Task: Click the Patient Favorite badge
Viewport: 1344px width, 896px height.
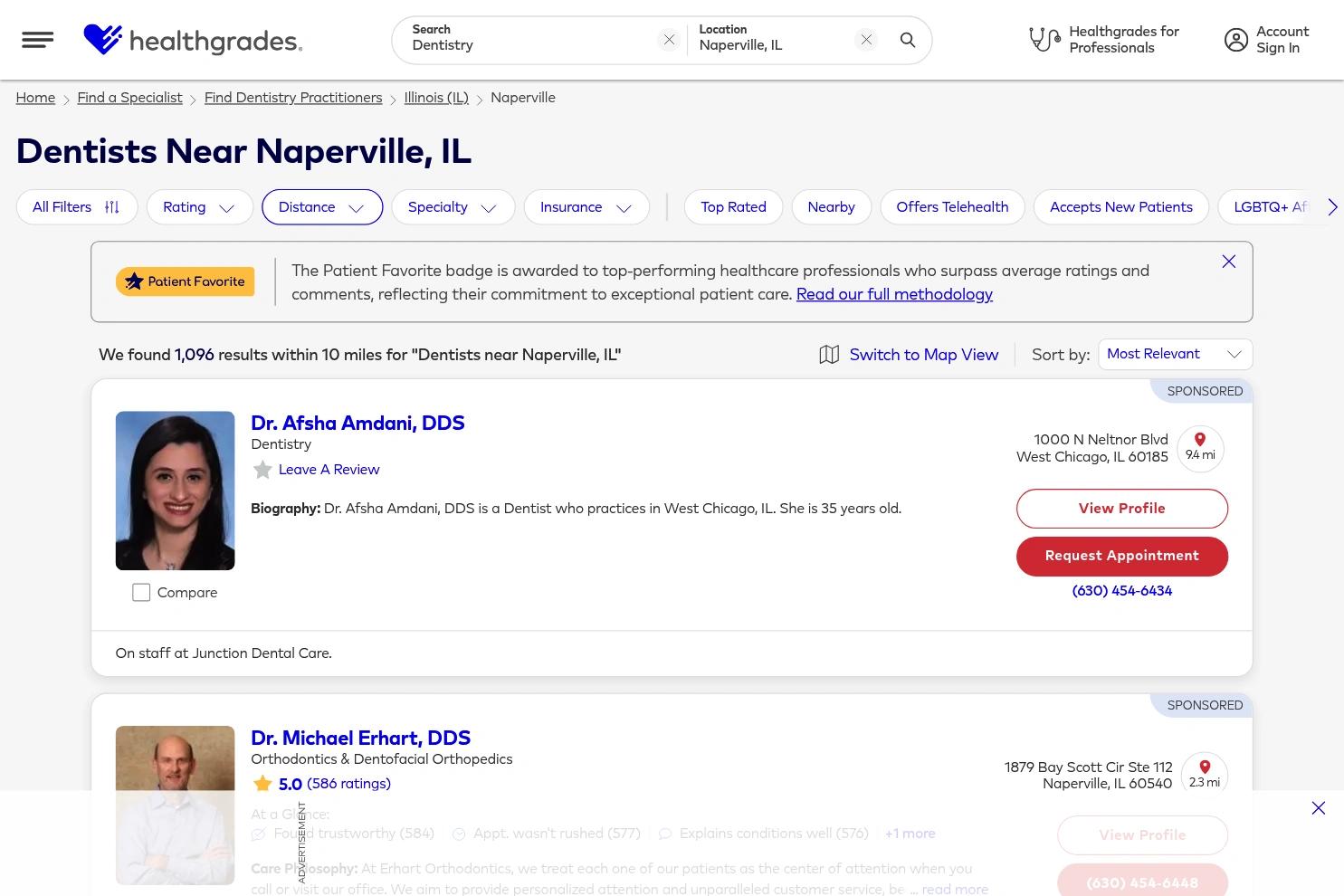Action: (185, 281)
